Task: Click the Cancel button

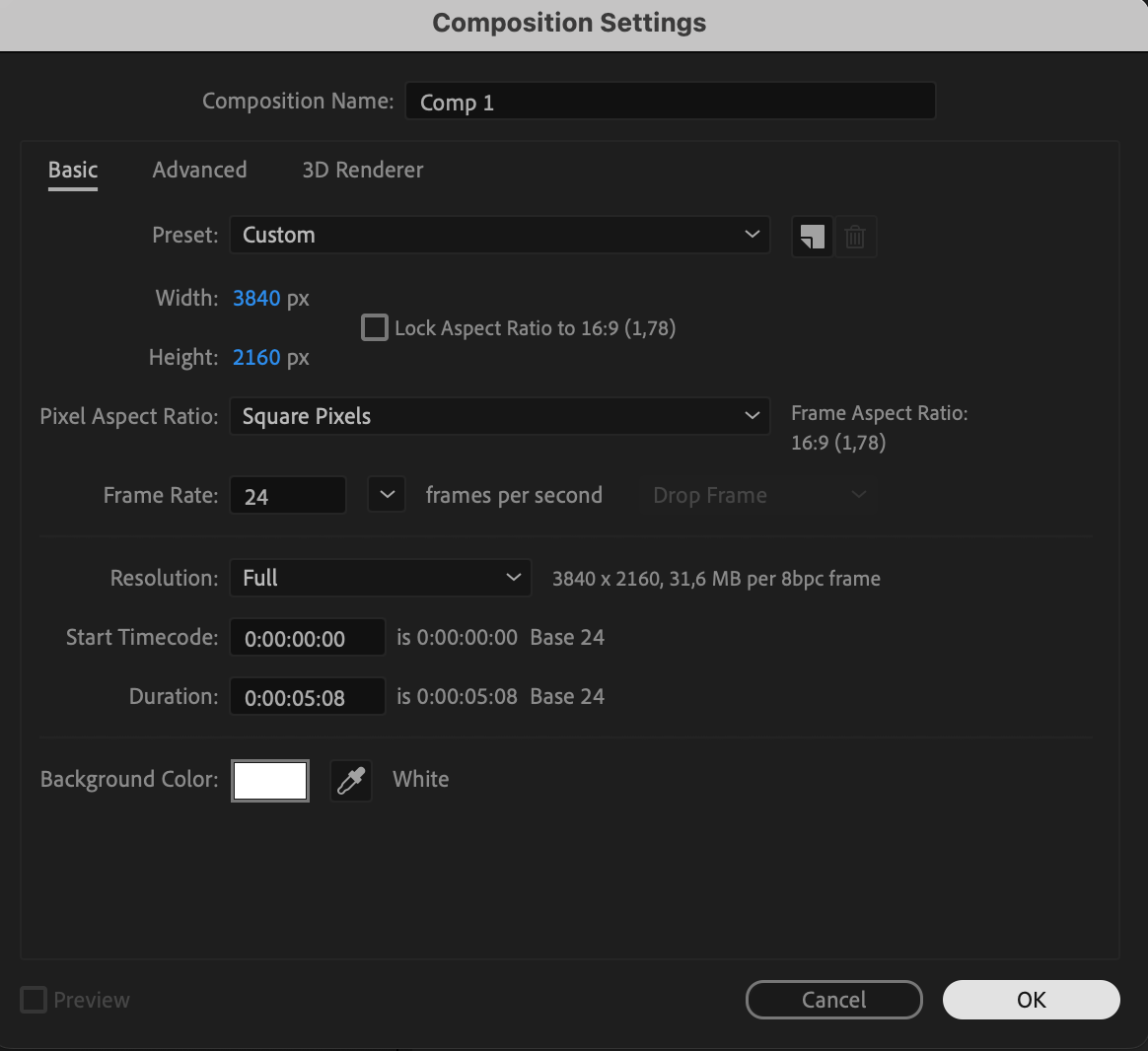Action: (833, 1000)
